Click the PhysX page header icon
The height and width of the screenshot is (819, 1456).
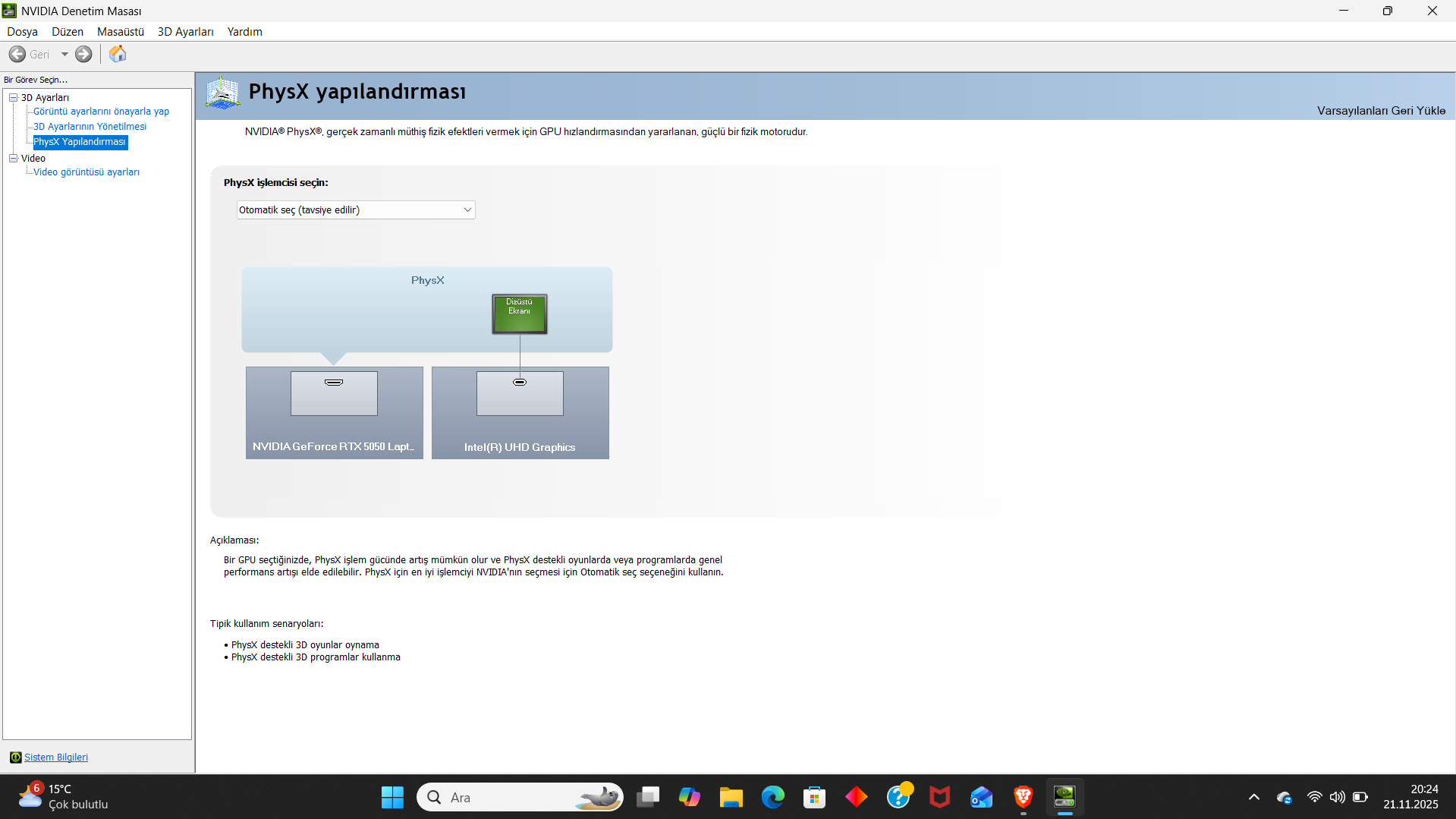pos(222,93)
